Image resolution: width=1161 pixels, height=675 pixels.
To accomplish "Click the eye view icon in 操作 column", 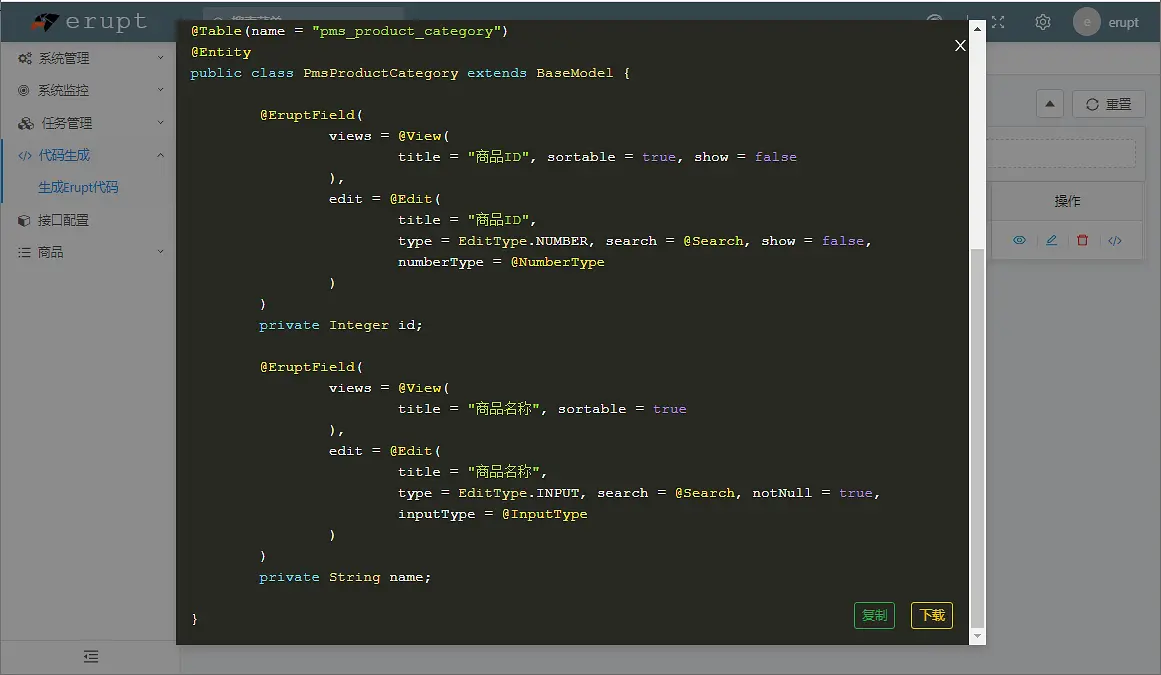I will [1019, 241].
